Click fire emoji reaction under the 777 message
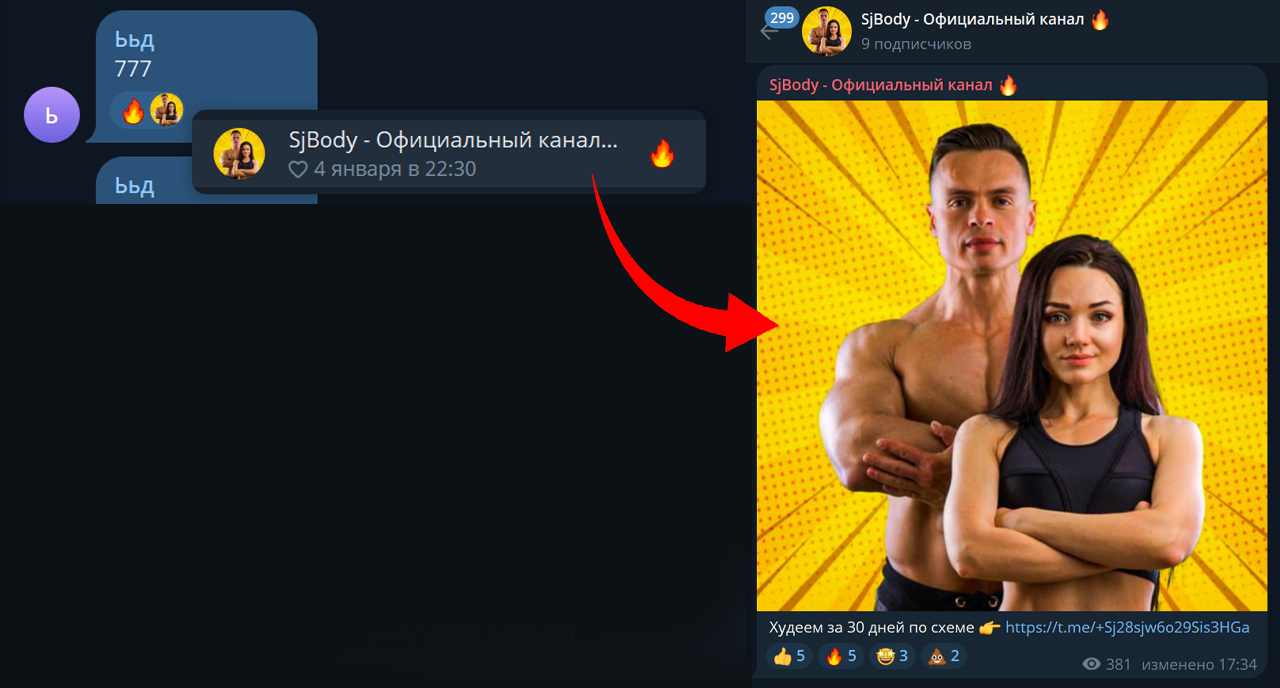Viewport: 1280px width, 688px height. tap(133, 110)
